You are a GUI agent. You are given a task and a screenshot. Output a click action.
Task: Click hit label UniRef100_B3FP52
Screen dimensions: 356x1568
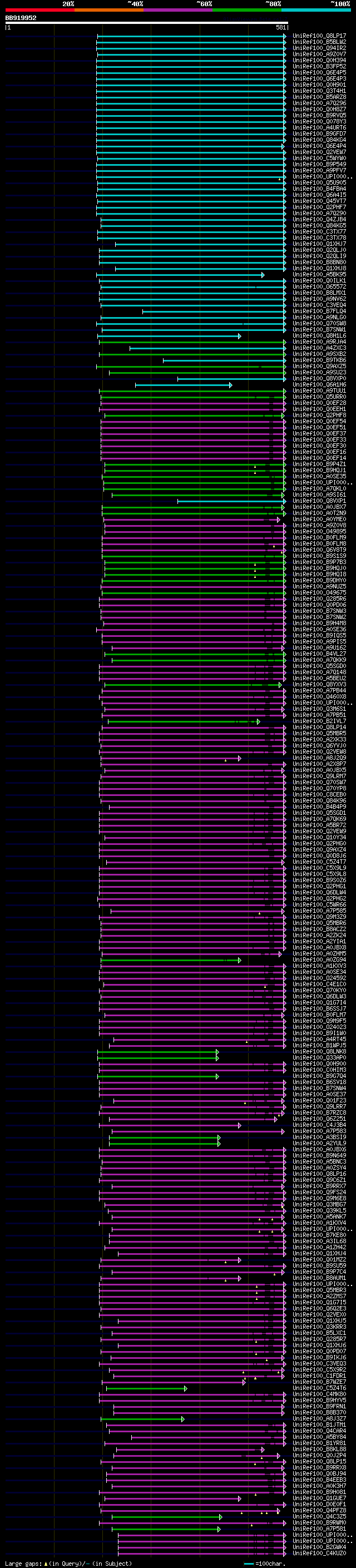(319, 66)
